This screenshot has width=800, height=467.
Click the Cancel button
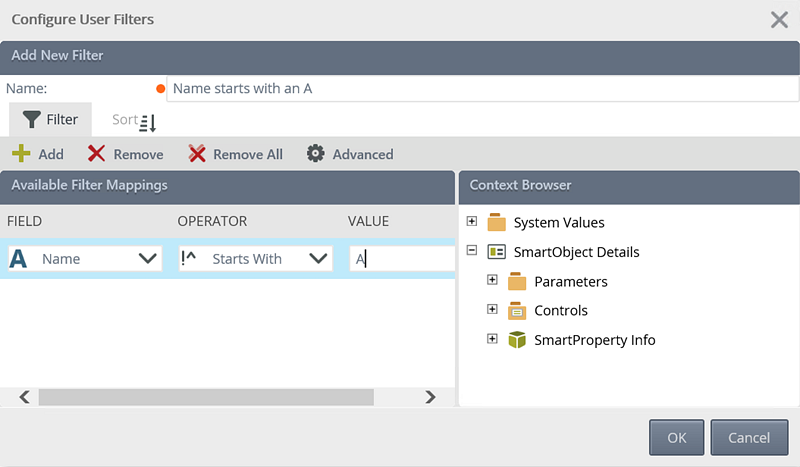(x=749, y=437)
